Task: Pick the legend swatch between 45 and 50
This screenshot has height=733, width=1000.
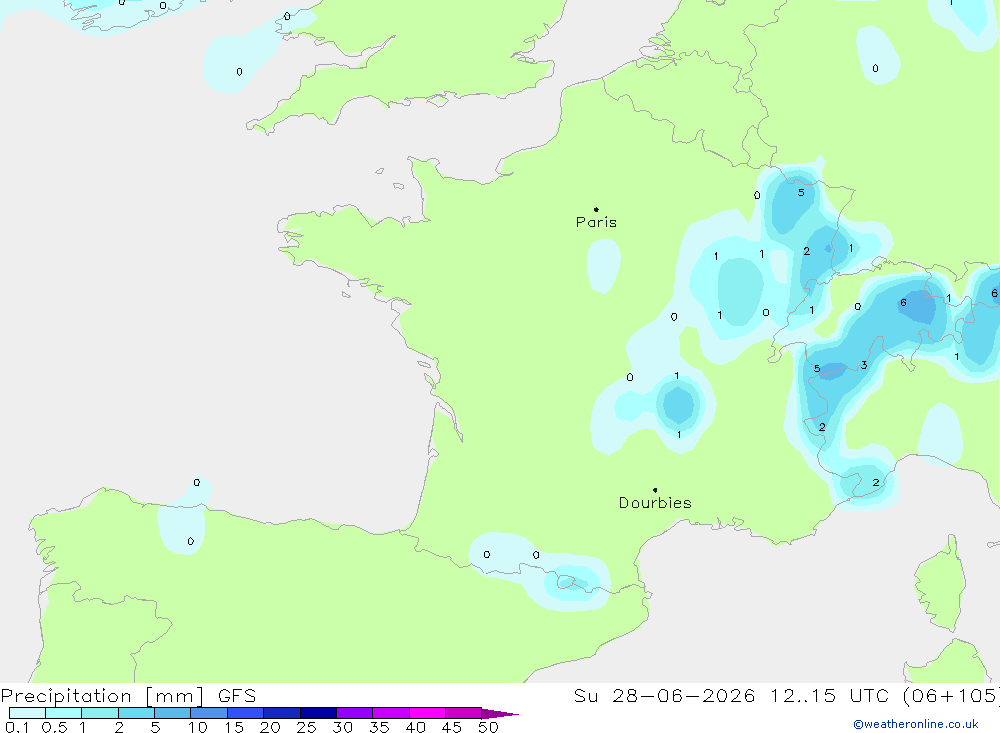Action: click(464, 713)
